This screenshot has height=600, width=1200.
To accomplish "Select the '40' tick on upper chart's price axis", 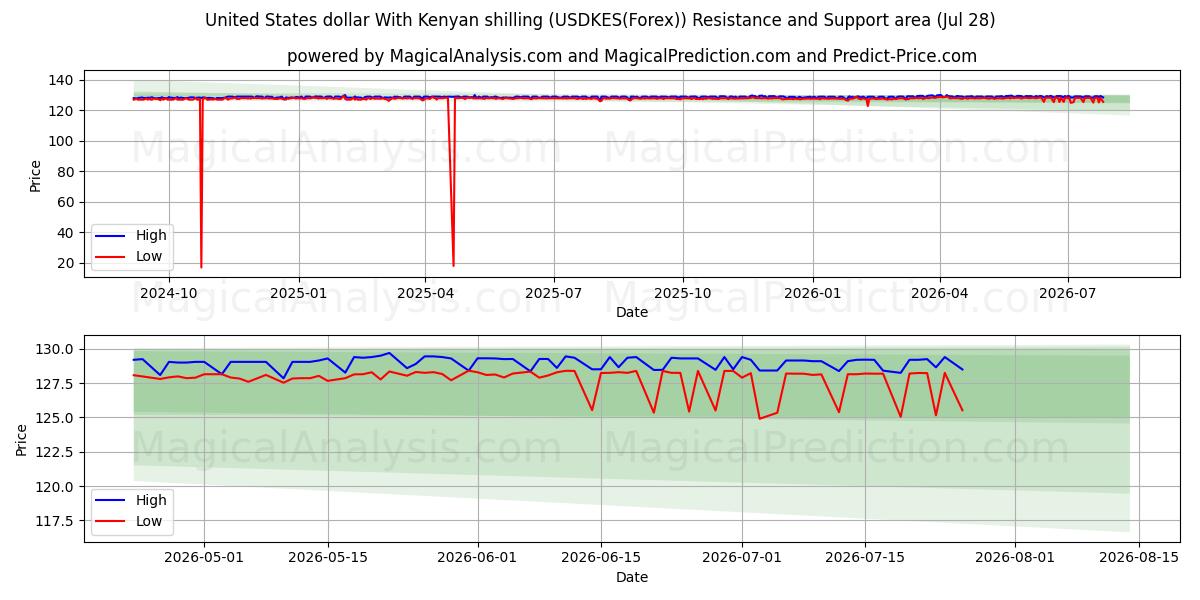I will [65, 233].
